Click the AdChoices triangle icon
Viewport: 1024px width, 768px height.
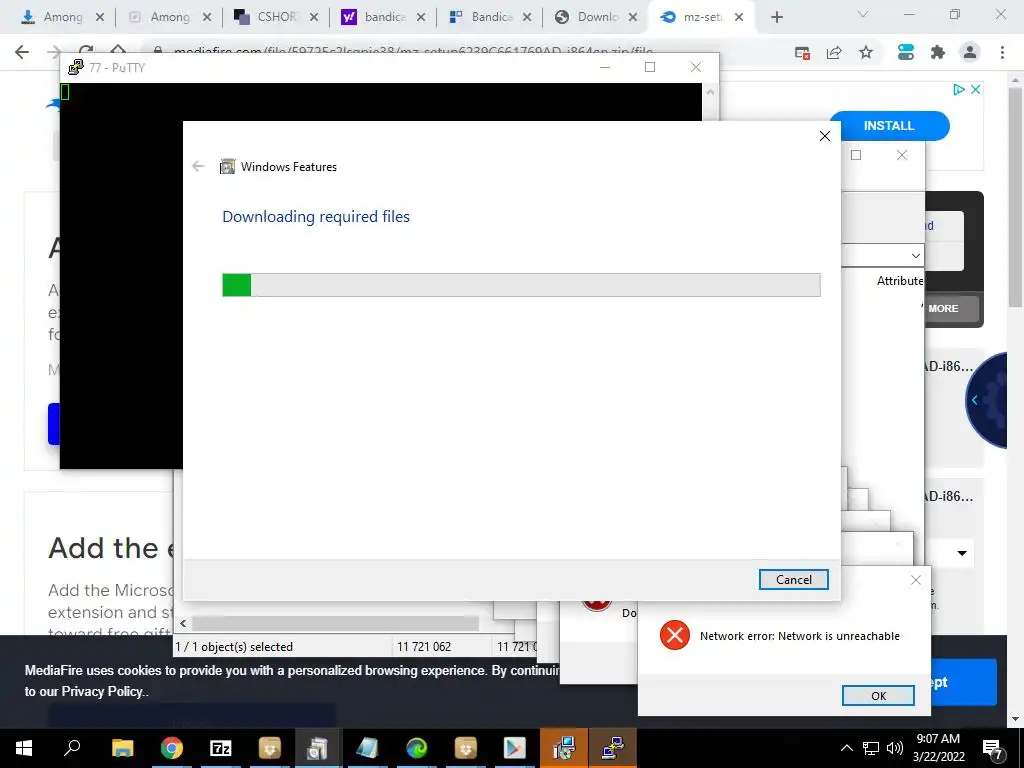(x=958, y=89)
